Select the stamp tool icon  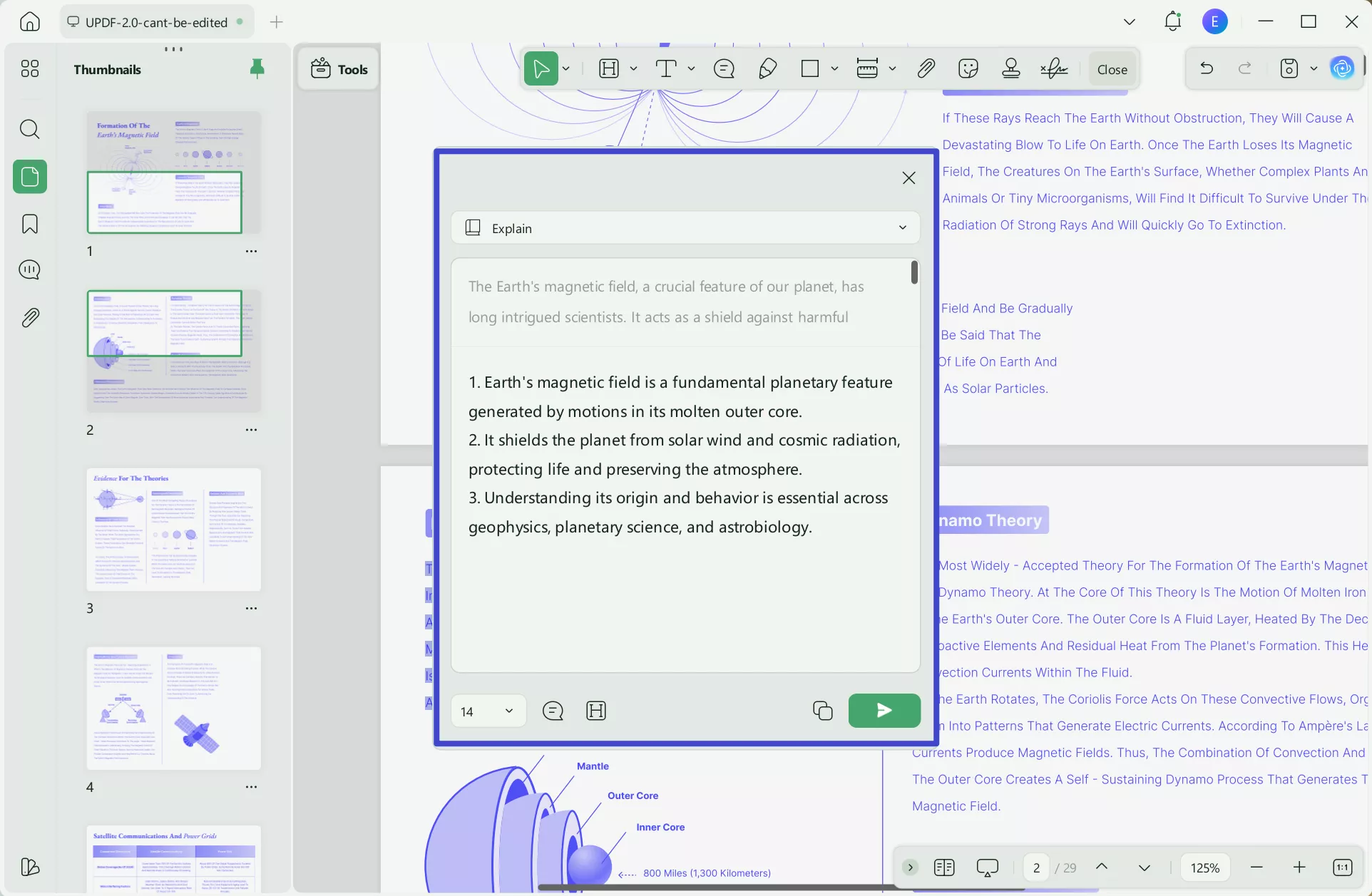(x=1010, y=69)
